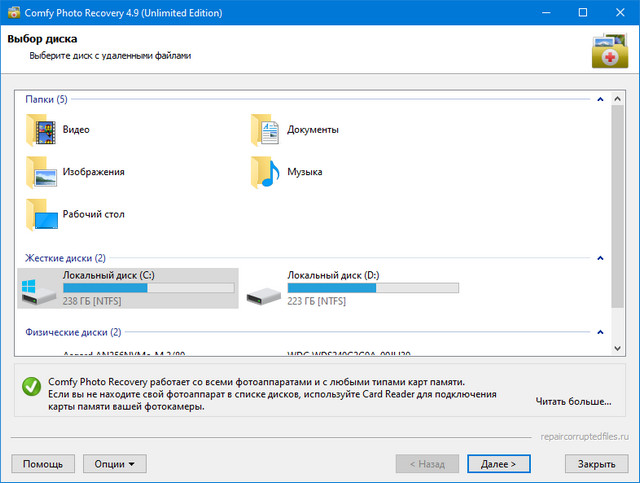Select the Документы folder icon
The height and width of the screenshot is (483, 640).
[265, 130]
